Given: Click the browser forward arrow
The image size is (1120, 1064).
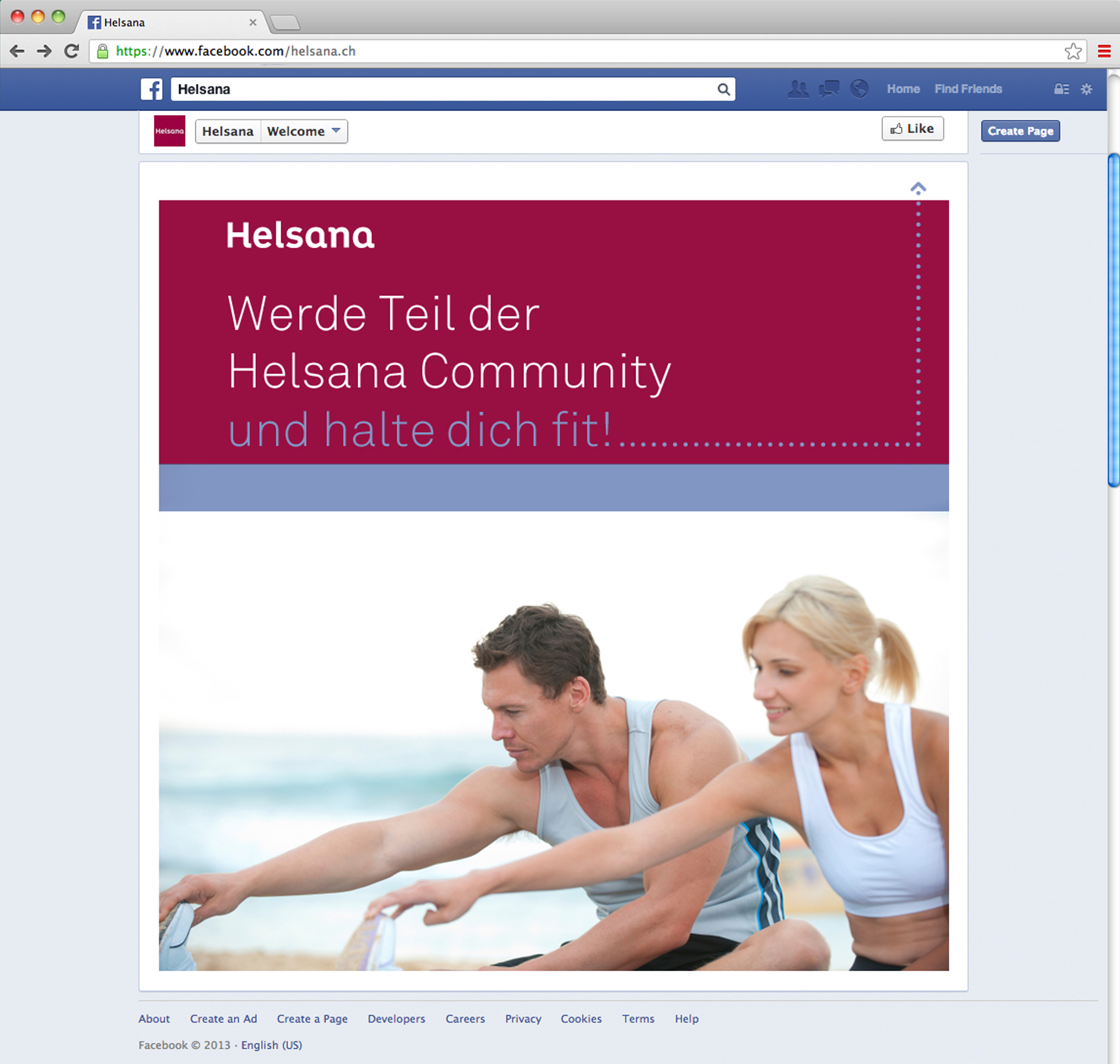Looking at the screenshot, I should (44, 51).
